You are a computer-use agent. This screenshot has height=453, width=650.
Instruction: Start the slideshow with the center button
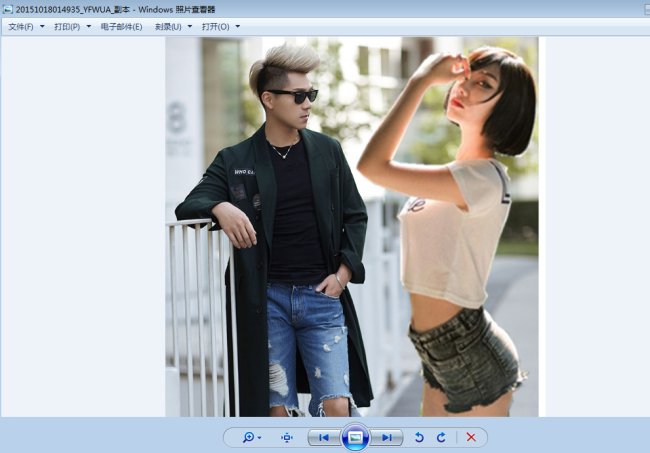pos(355,437)
